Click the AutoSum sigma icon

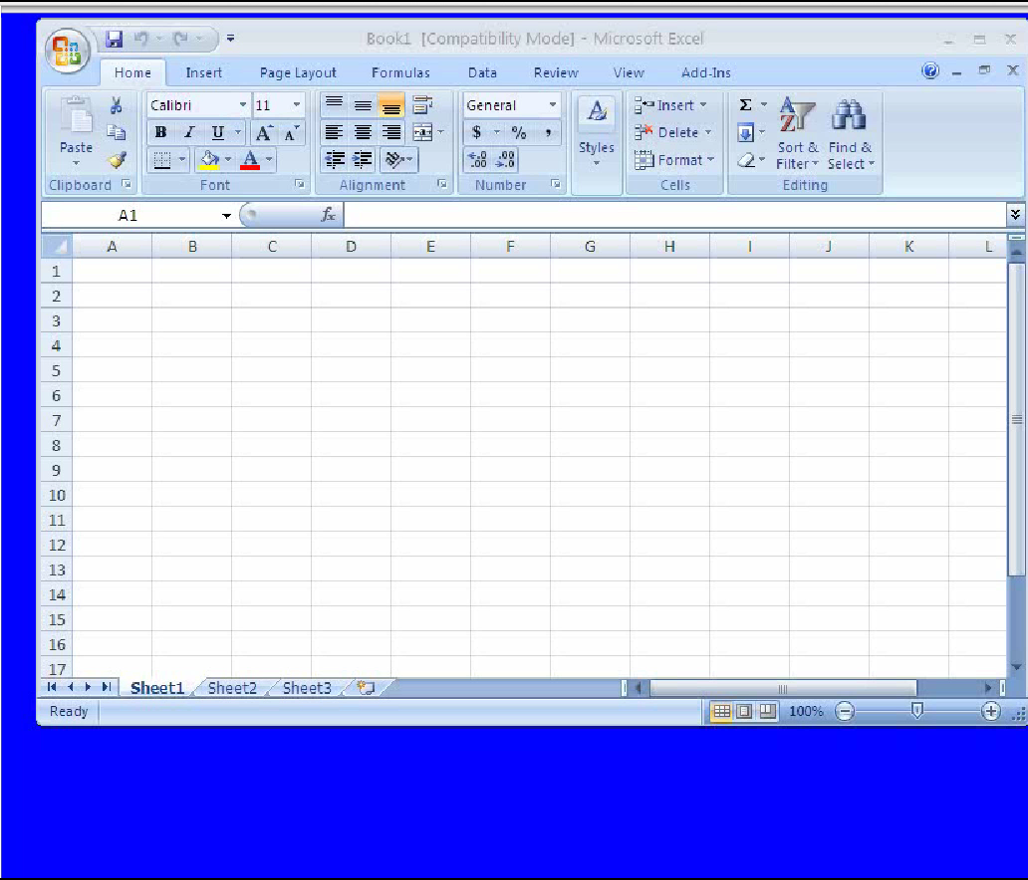746,105
